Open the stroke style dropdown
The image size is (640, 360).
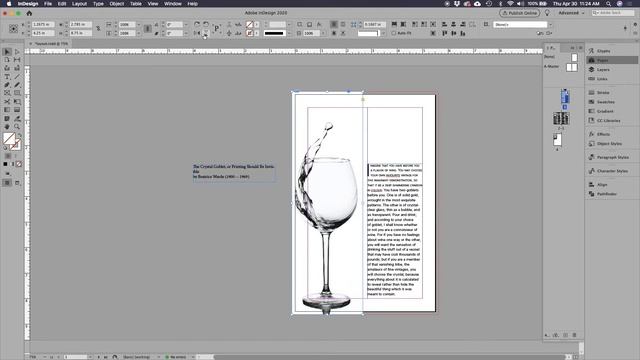[289, 33]
